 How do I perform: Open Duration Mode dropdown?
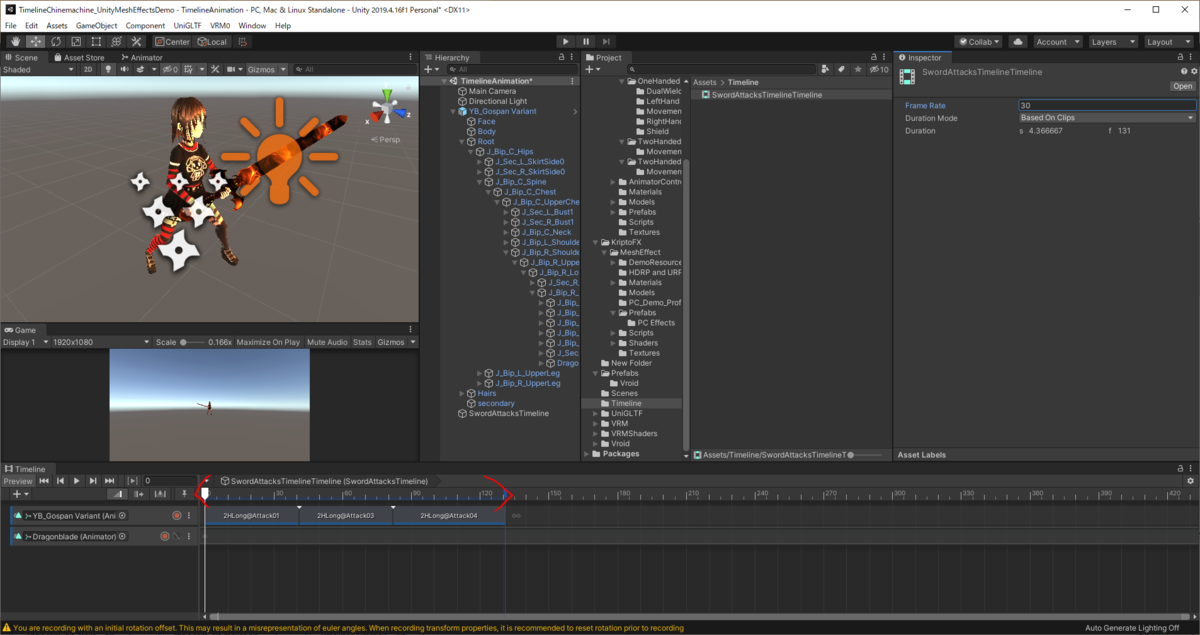point(1107,118)
